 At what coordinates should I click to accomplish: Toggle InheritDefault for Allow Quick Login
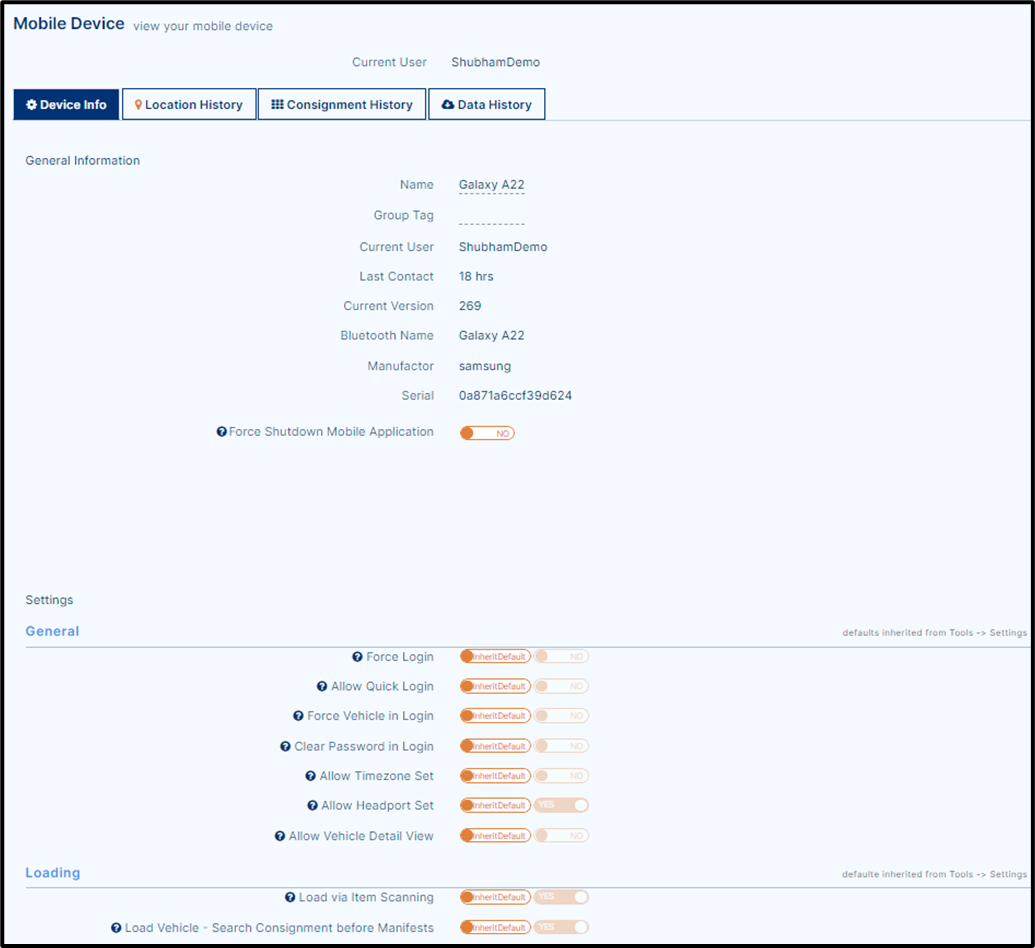coord(495,687)
